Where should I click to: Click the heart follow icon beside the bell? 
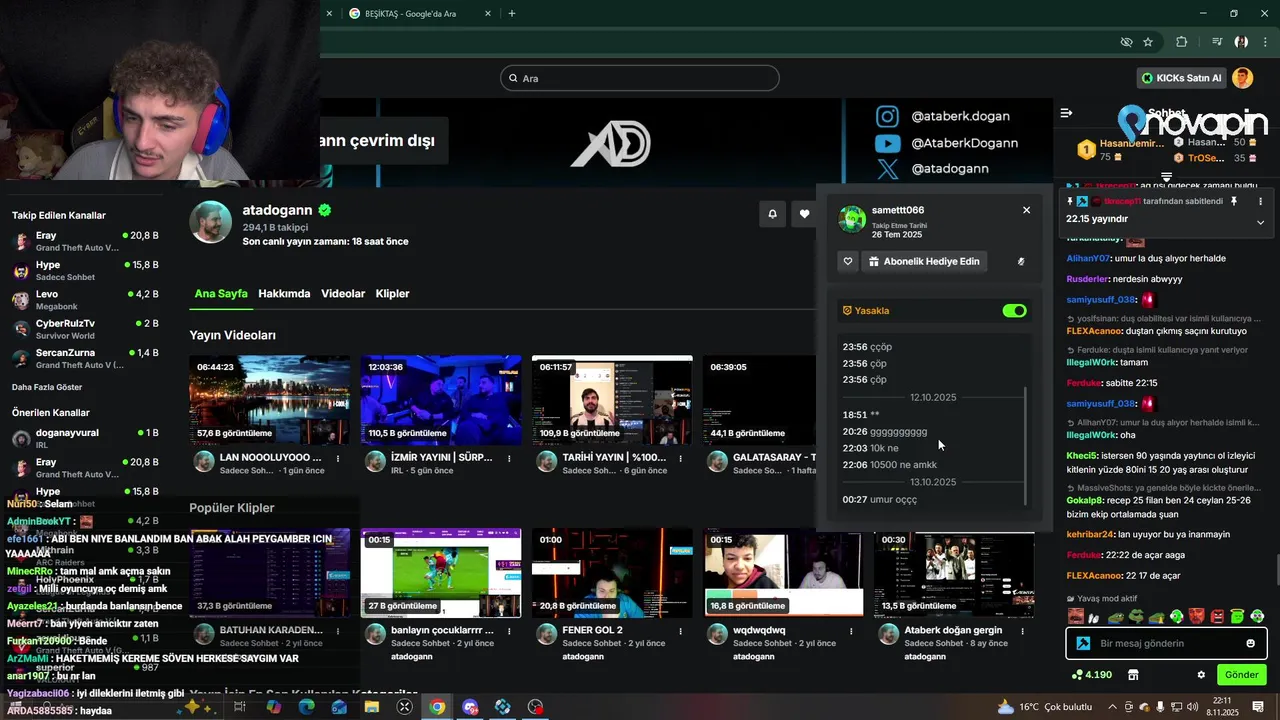tap(804, 214)
